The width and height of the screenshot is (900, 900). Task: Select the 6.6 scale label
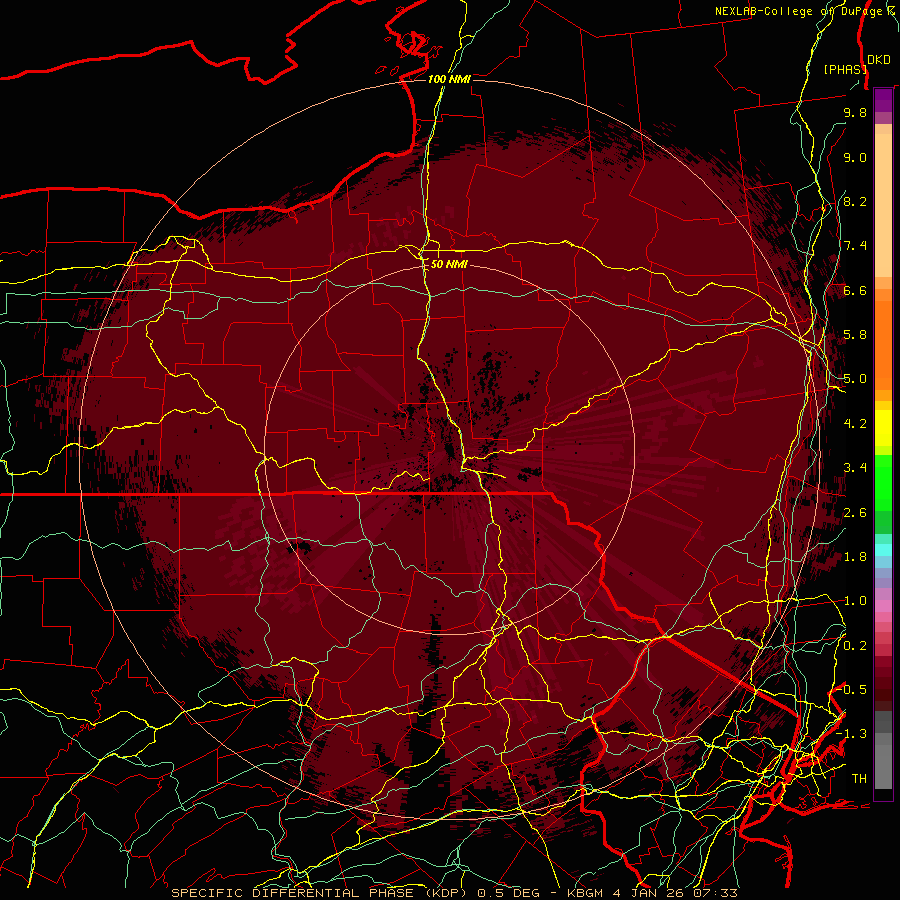pos(855,290)
